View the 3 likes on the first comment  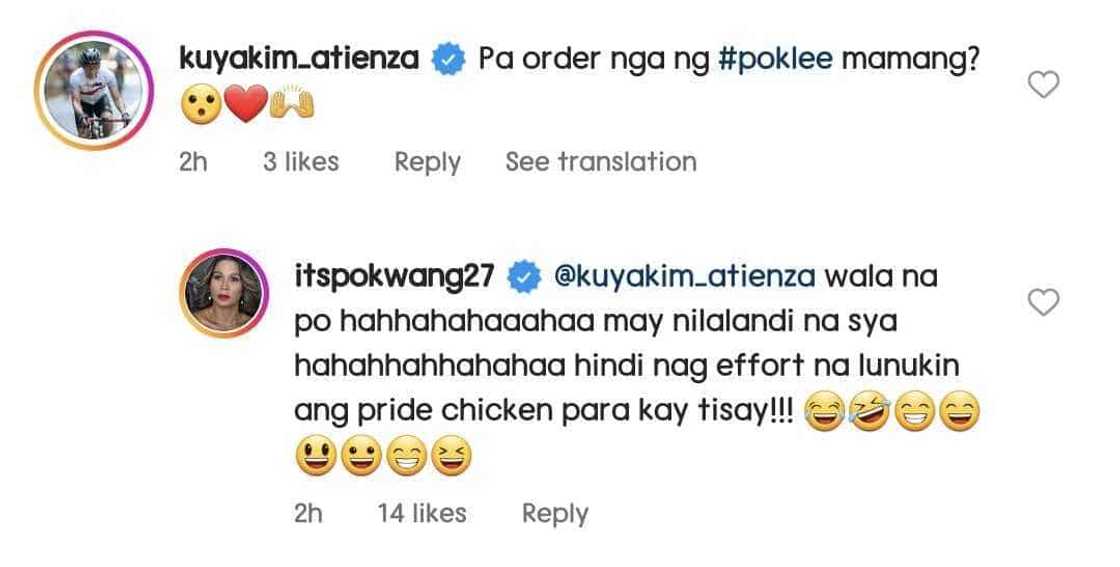pos(300,162)
